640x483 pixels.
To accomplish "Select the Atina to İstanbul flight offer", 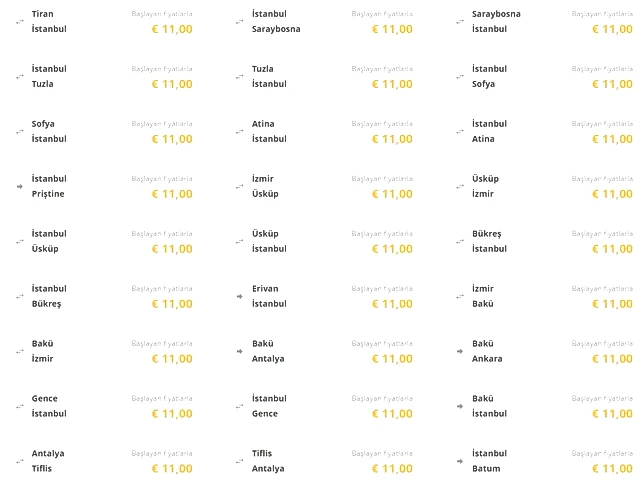I will pos(324,131).
